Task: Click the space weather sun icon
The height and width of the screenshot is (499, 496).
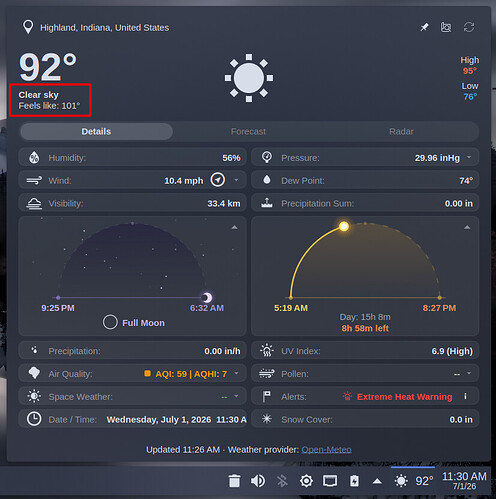Action: click(x=34, y=396)
